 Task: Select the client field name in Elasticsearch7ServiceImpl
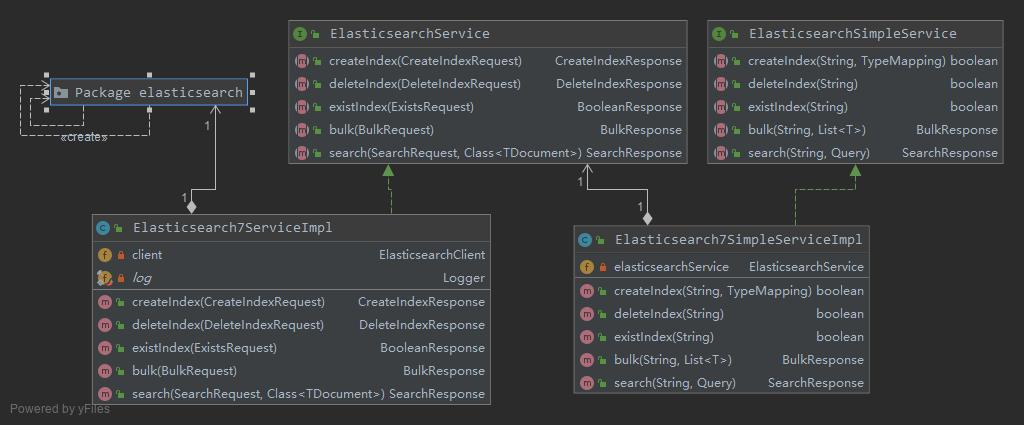147,255
